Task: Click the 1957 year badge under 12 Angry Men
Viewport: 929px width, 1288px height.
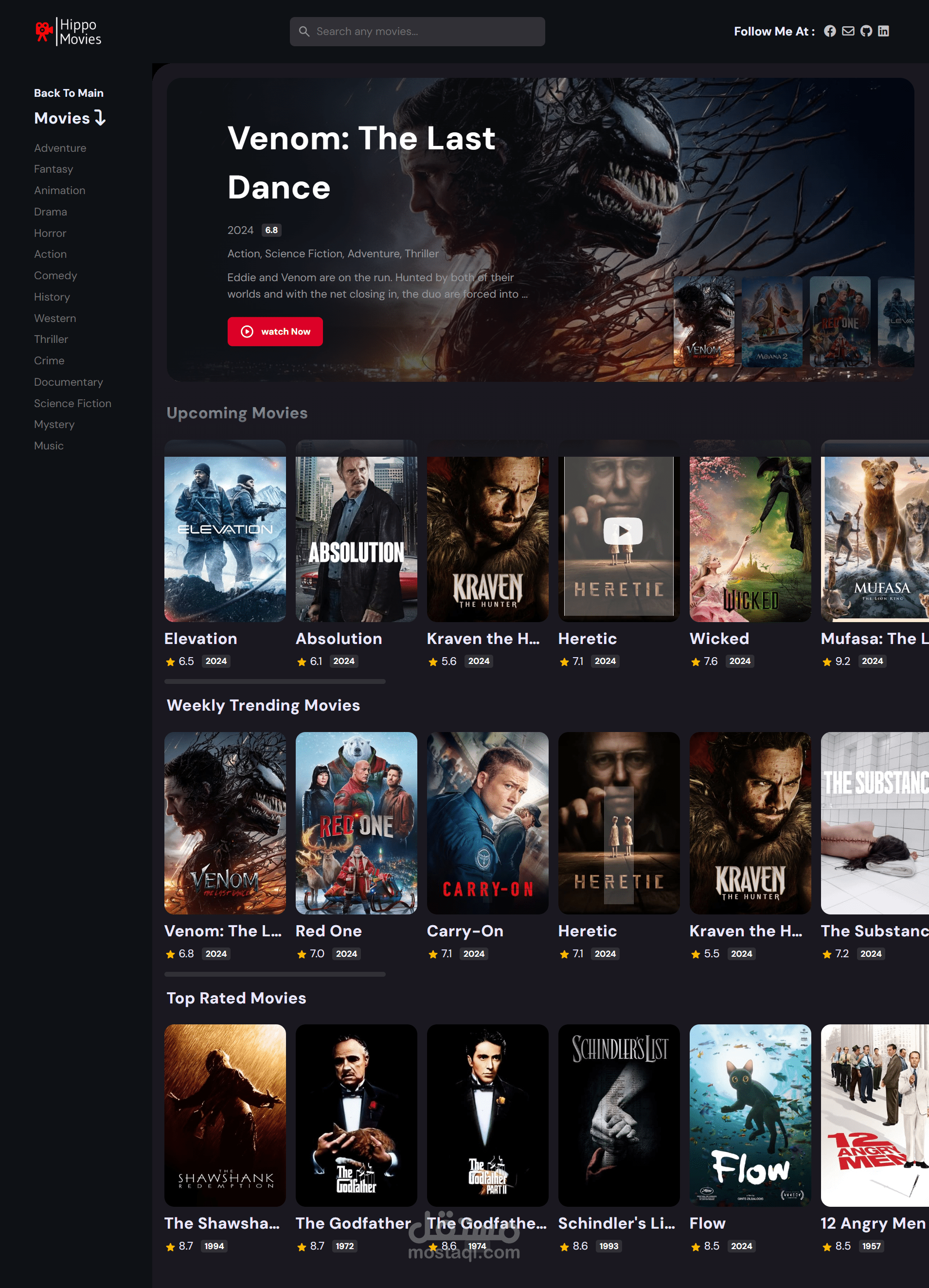Action: [x=872, y=1246]
